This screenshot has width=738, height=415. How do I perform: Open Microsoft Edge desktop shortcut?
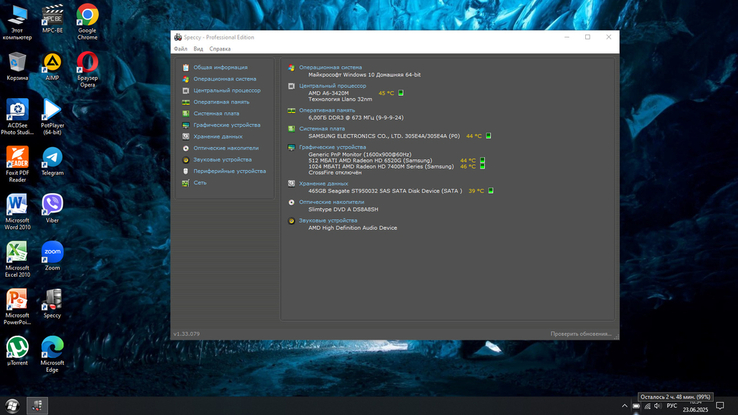pyautogui.click(x=52, y=354)
